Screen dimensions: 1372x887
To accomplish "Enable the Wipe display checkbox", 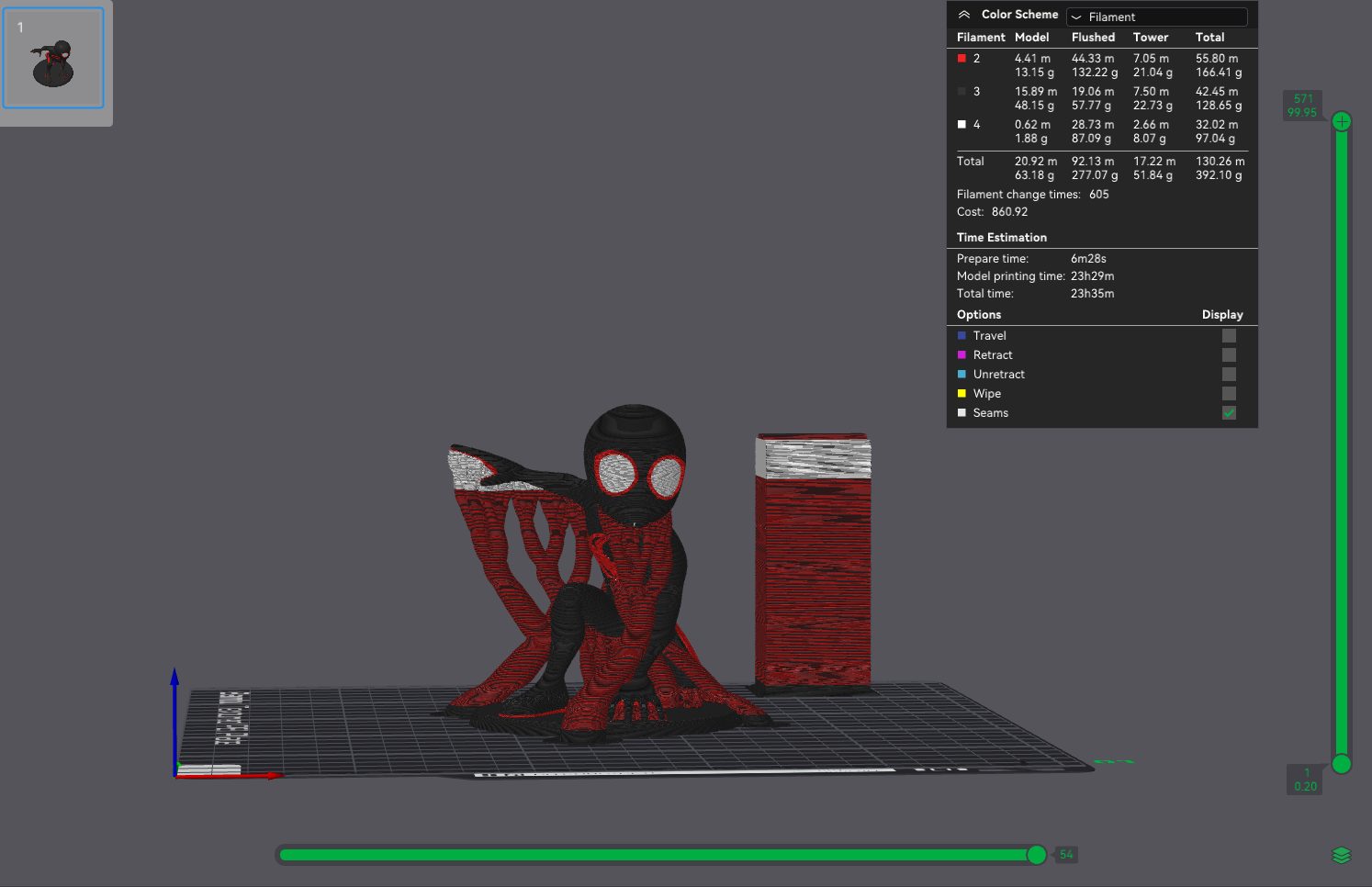I will coord(1229,394).
